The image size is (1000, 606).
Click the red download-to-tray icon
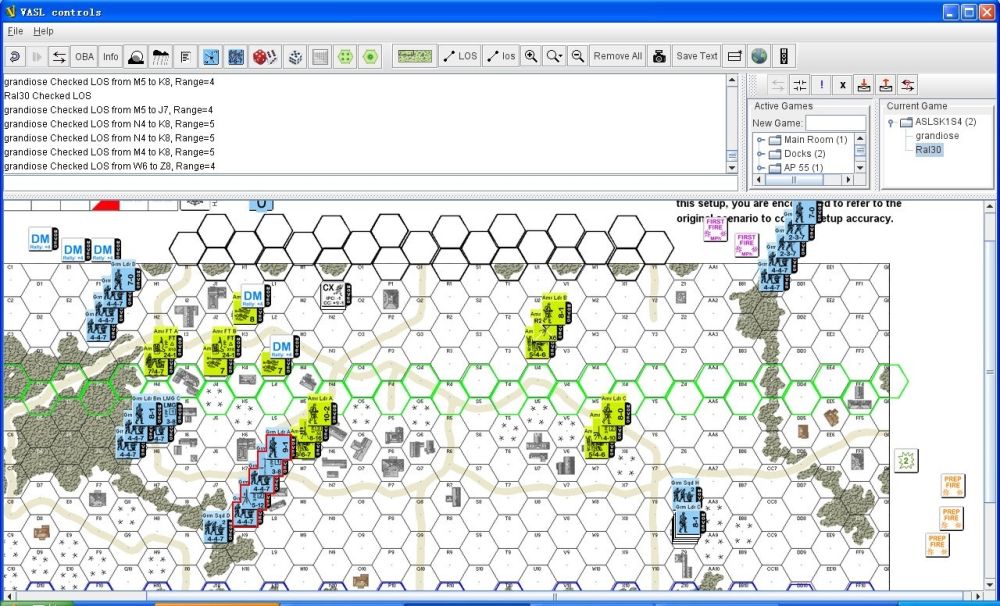tap(864, 85)
